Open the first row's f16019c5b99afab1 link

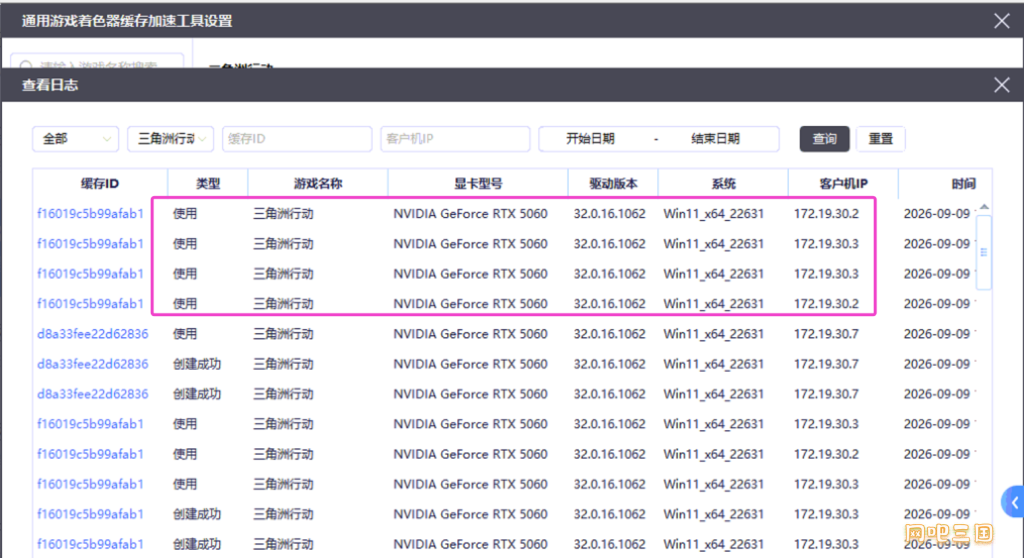(x=90, y=214)
